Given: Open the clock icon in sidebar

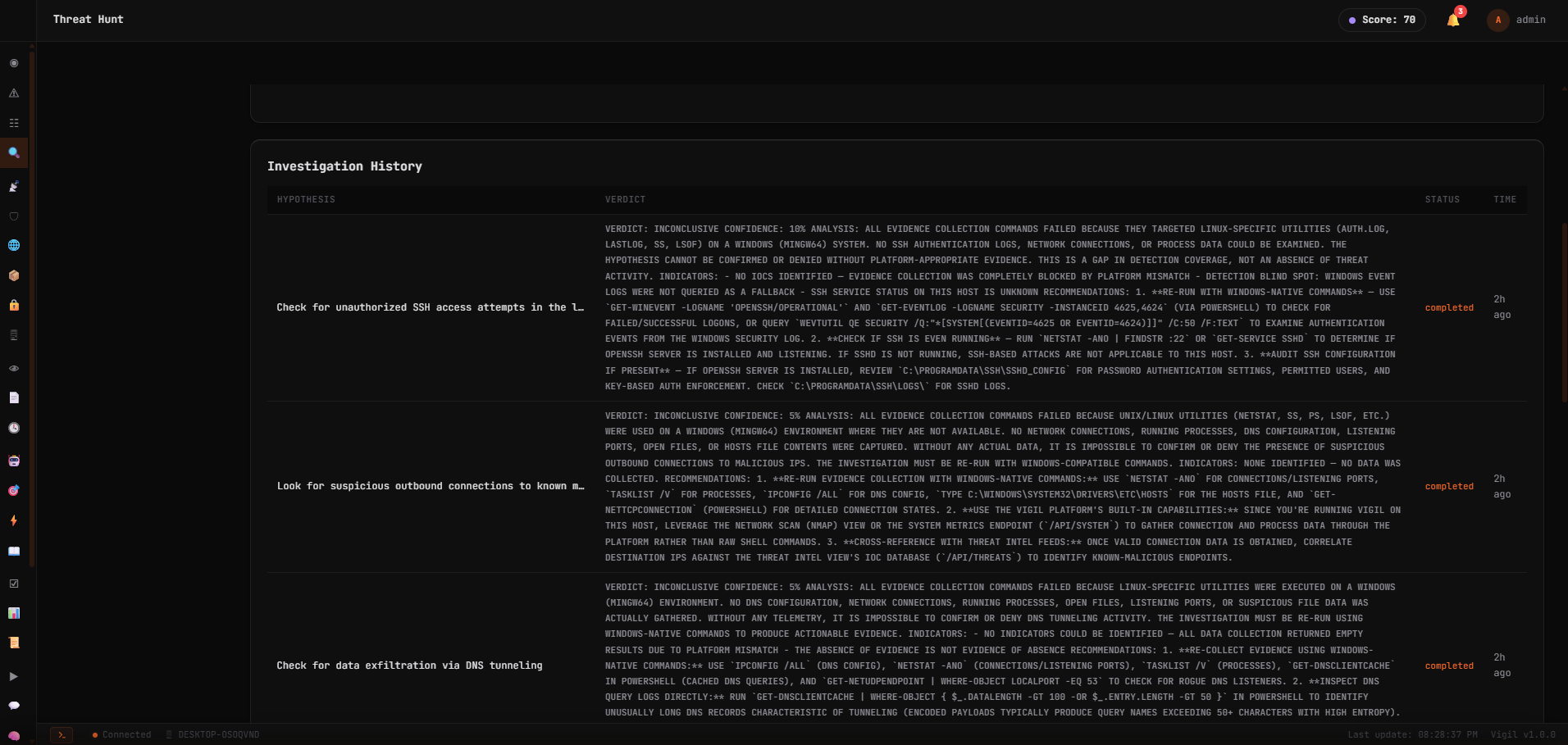Looking at the screenshot, I should [14, 428].
